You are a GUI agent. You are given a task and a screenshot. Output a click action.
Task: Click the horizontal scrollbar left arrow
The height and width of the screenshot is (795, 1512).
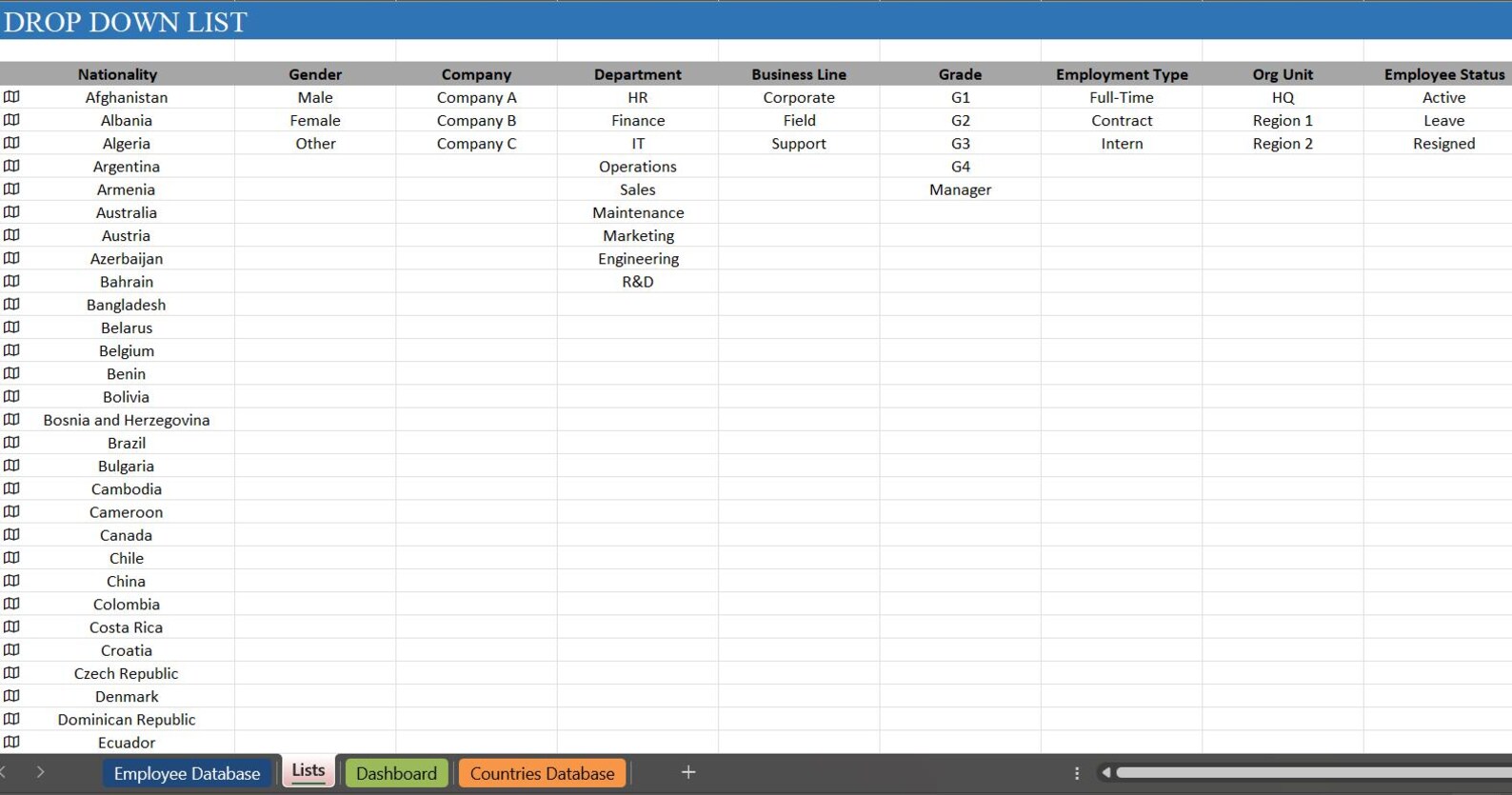[x=1105, y=773]
